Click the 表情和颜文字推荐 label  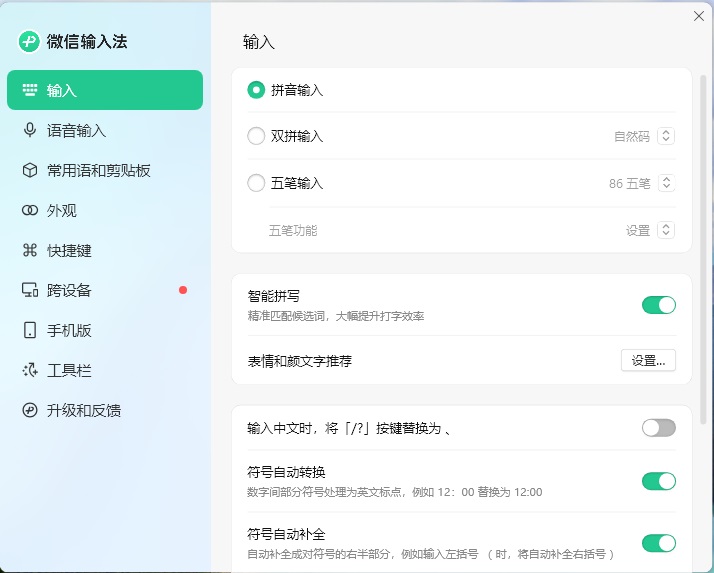pos(300,361)
